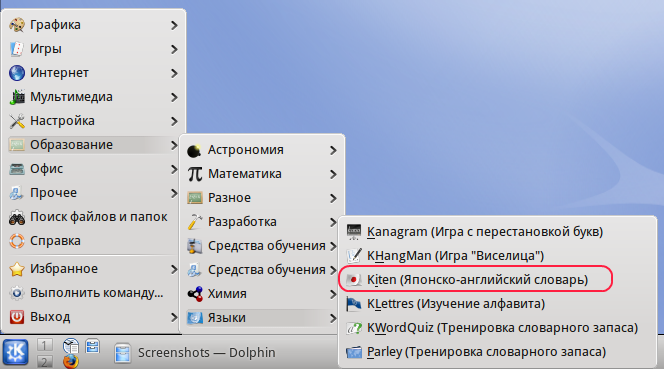Expand the Разработка submenu arrow
The width and height of the screenshot is (664, 369).
[x=333, y=222]
